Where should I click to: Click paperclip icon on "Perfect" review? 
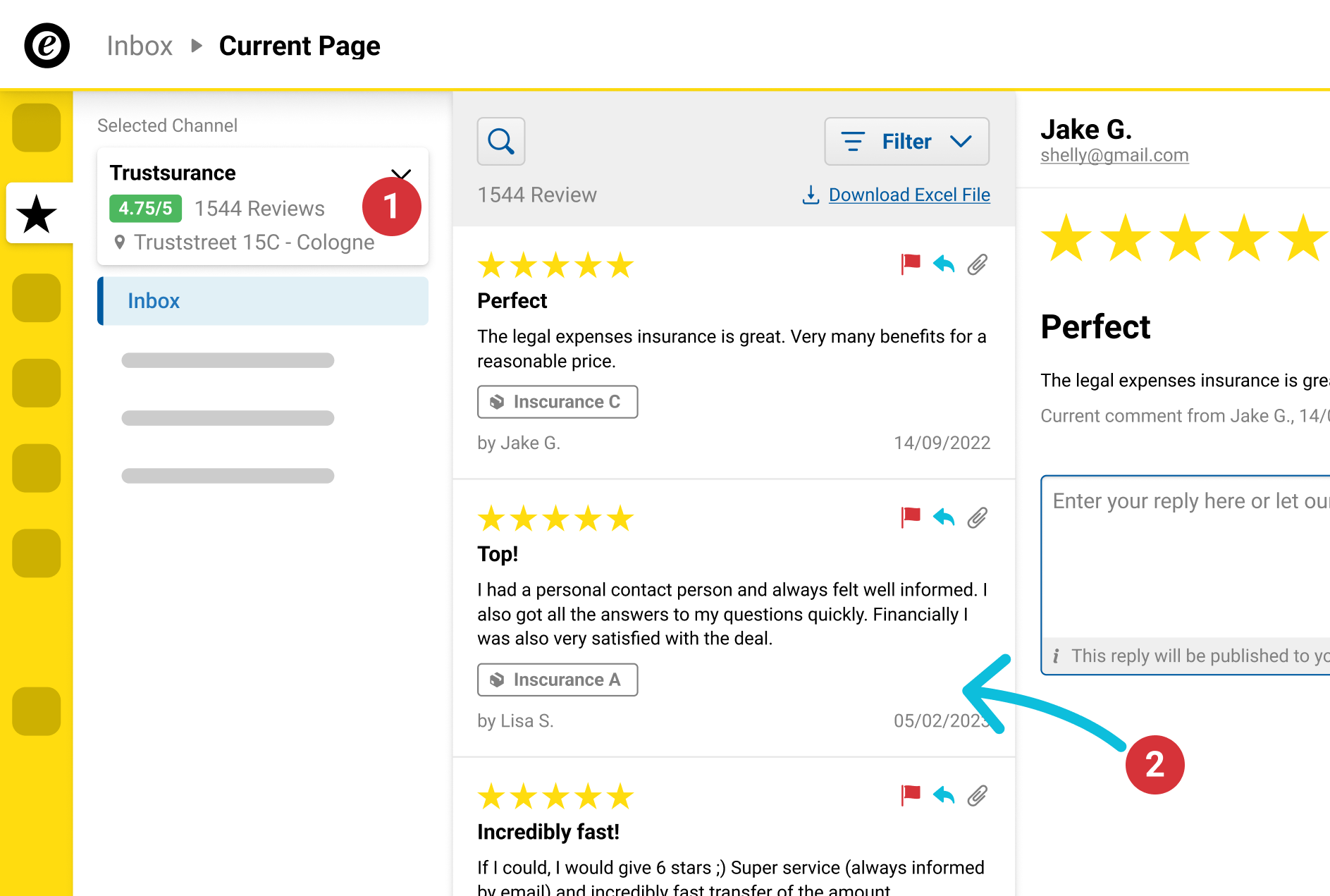click(x=977, y=264)
